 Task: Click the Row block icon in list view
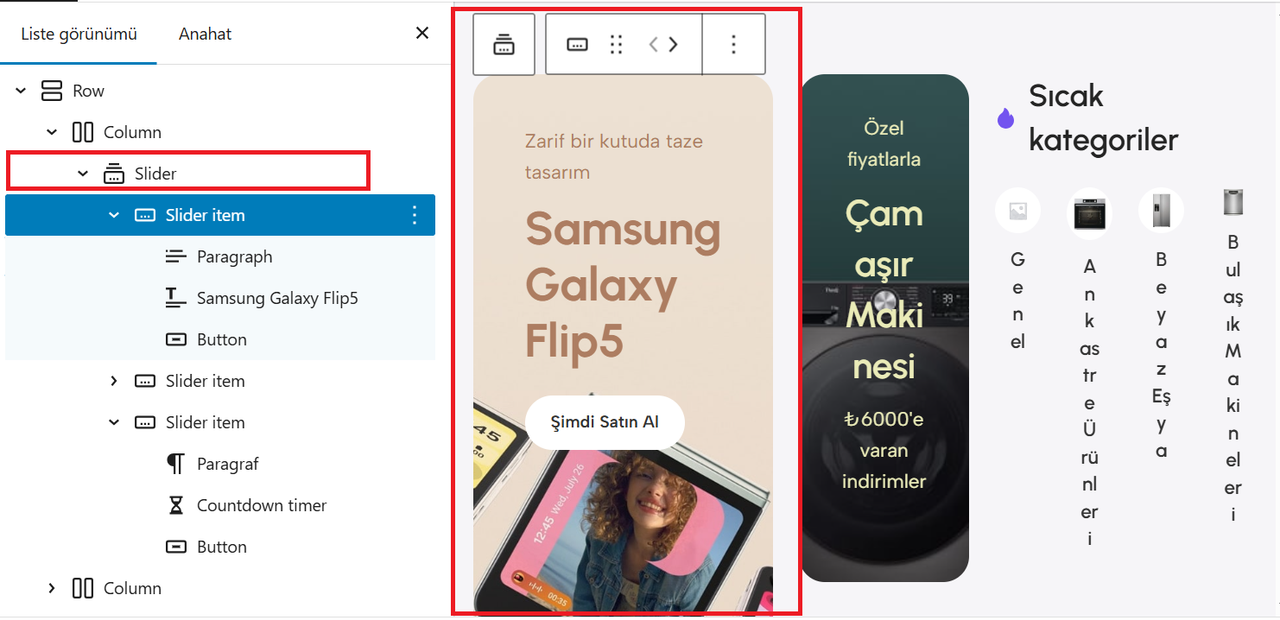coord(51,91)
